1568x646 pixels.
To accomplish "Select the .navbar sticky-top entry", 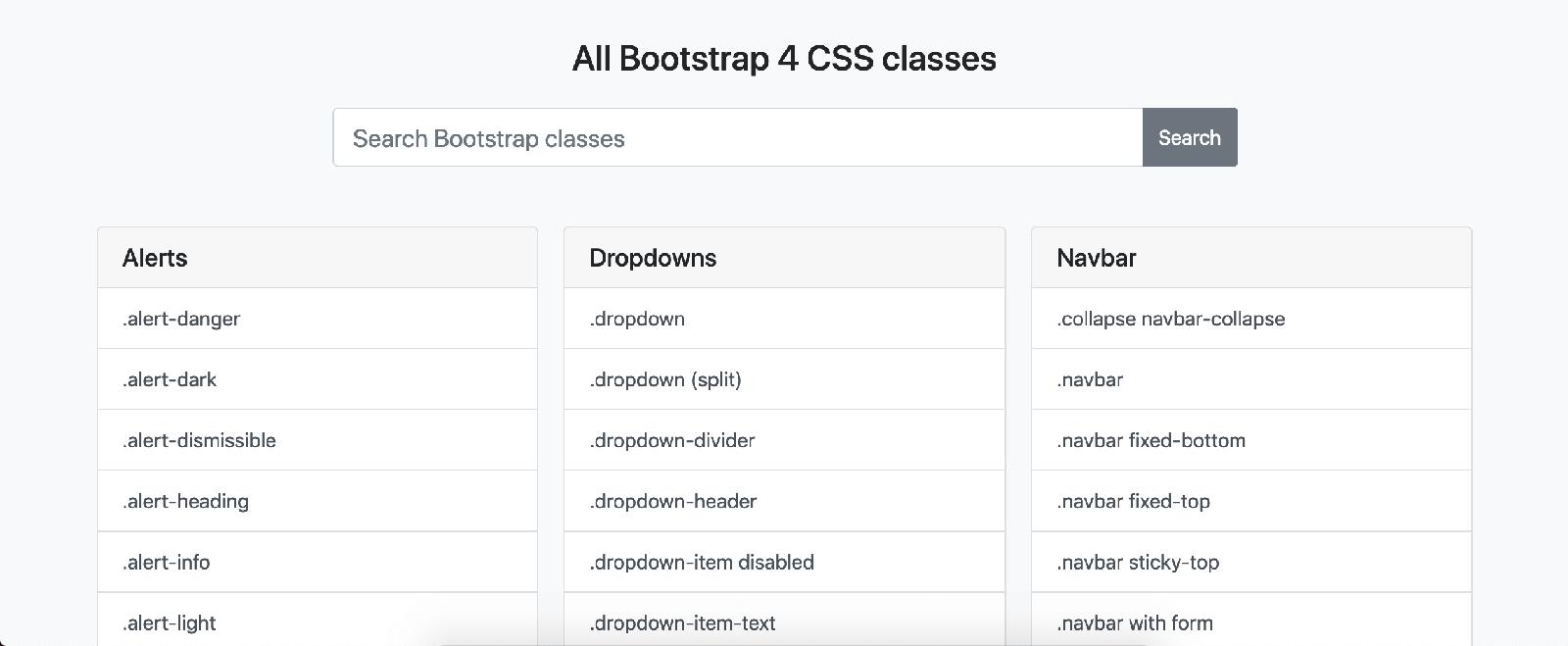I will pos(1251,562).
